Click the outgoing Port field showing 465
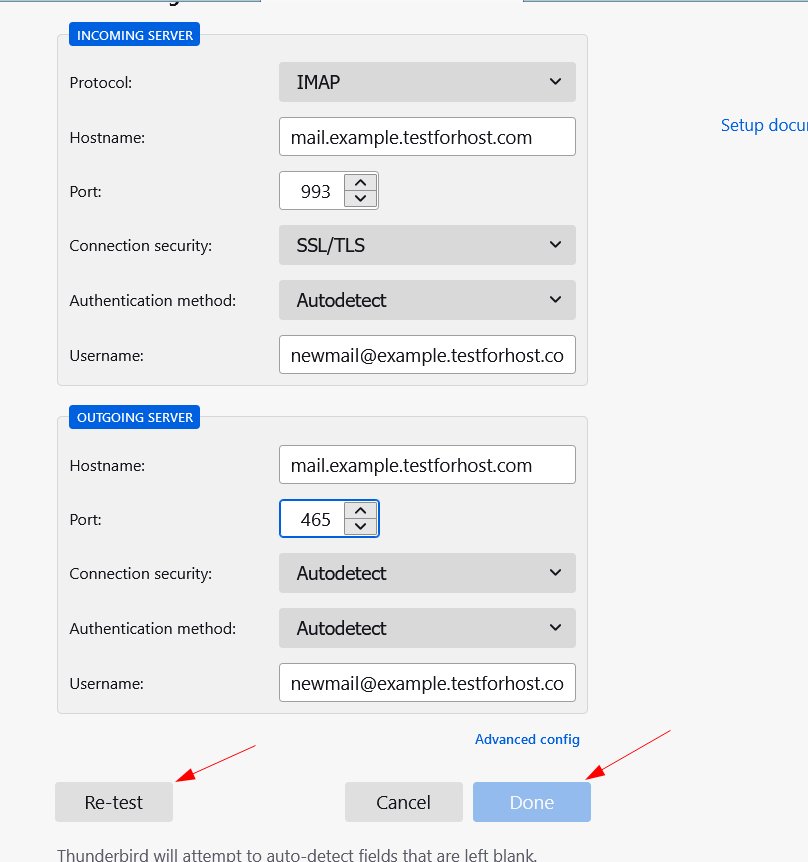This screenshot has height=862, width=808. click(x=313, y=519)
